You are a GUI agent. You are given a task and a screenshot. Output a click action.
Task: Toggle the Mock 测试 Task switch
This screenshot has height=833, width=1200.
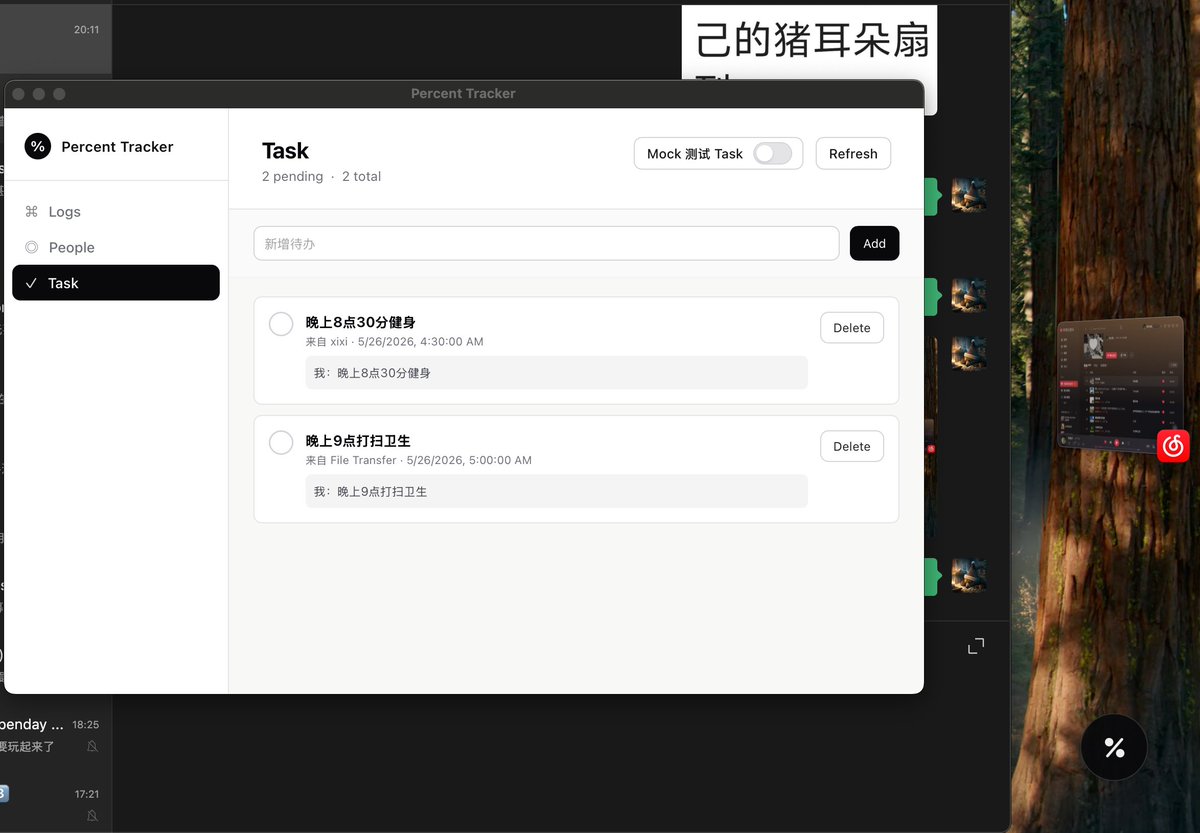pos(772,153)
